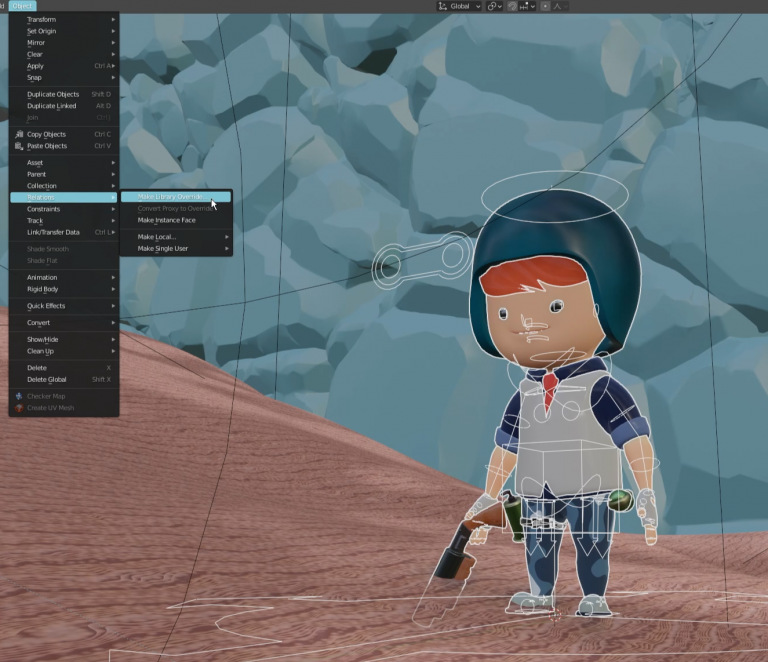Toggle proportional editing in the header
The width and height of the screenshot is (768, 662).
545,6
